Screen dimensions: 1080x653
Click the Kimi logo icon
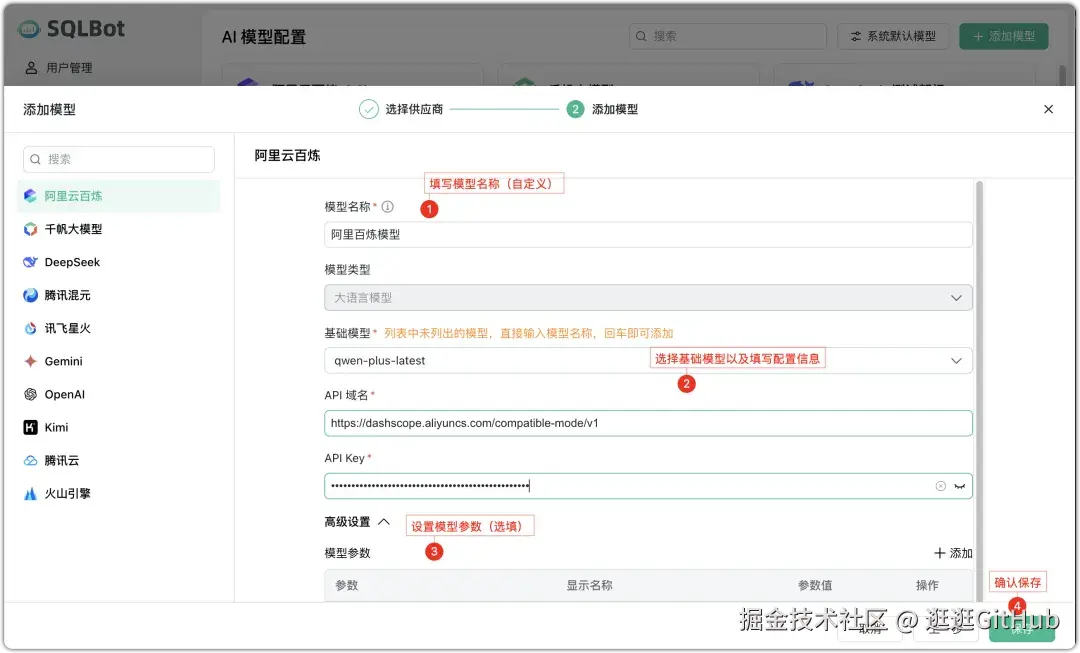(30, 427)
